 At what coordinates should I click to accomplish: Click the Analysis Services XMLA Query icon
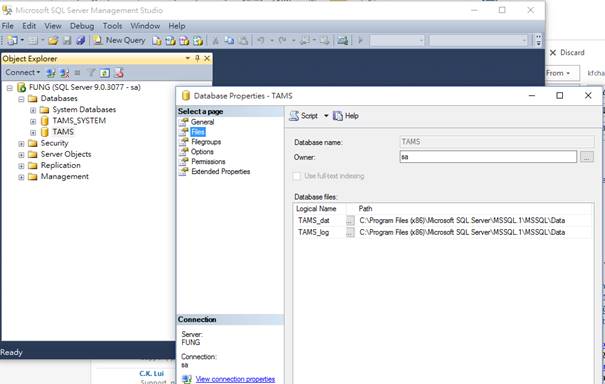[198, 41]
